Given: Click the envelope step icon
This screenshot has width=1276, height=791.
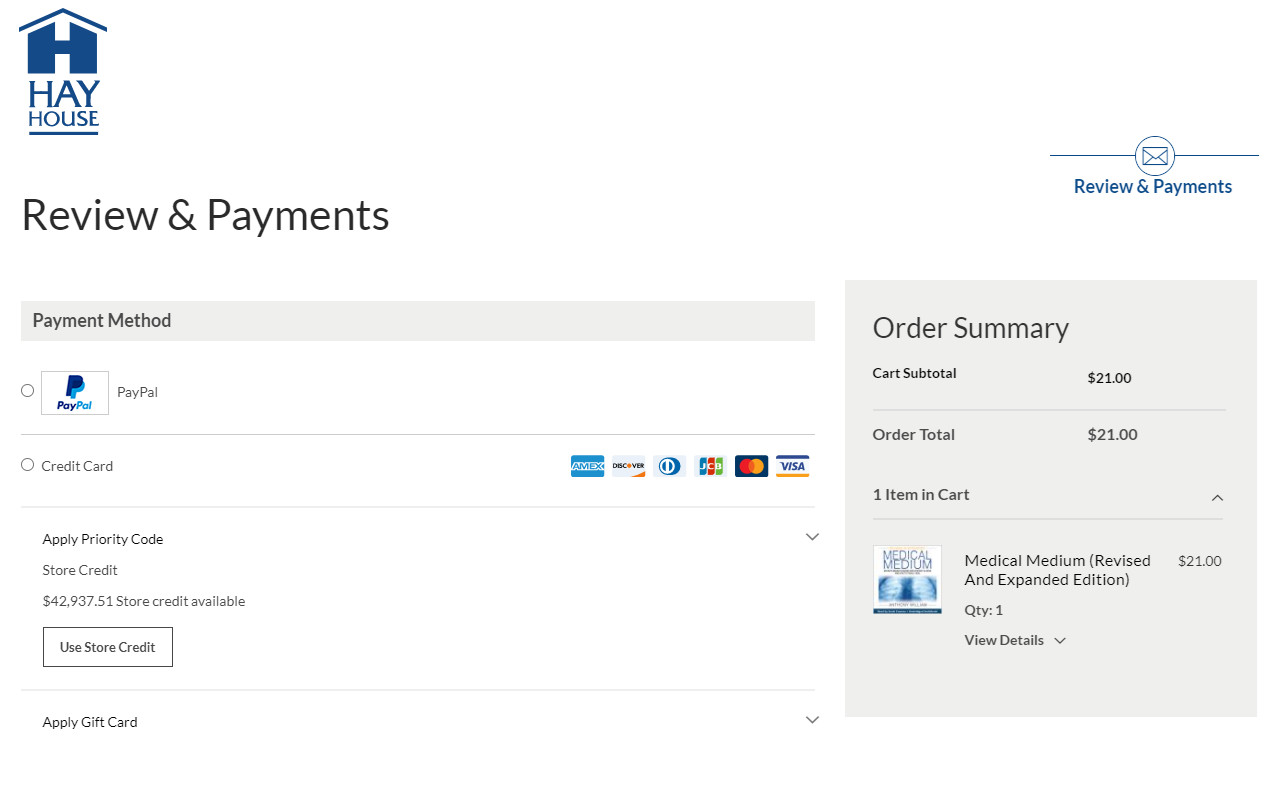Looking at the screenshot, I should tap(1154, 156).
